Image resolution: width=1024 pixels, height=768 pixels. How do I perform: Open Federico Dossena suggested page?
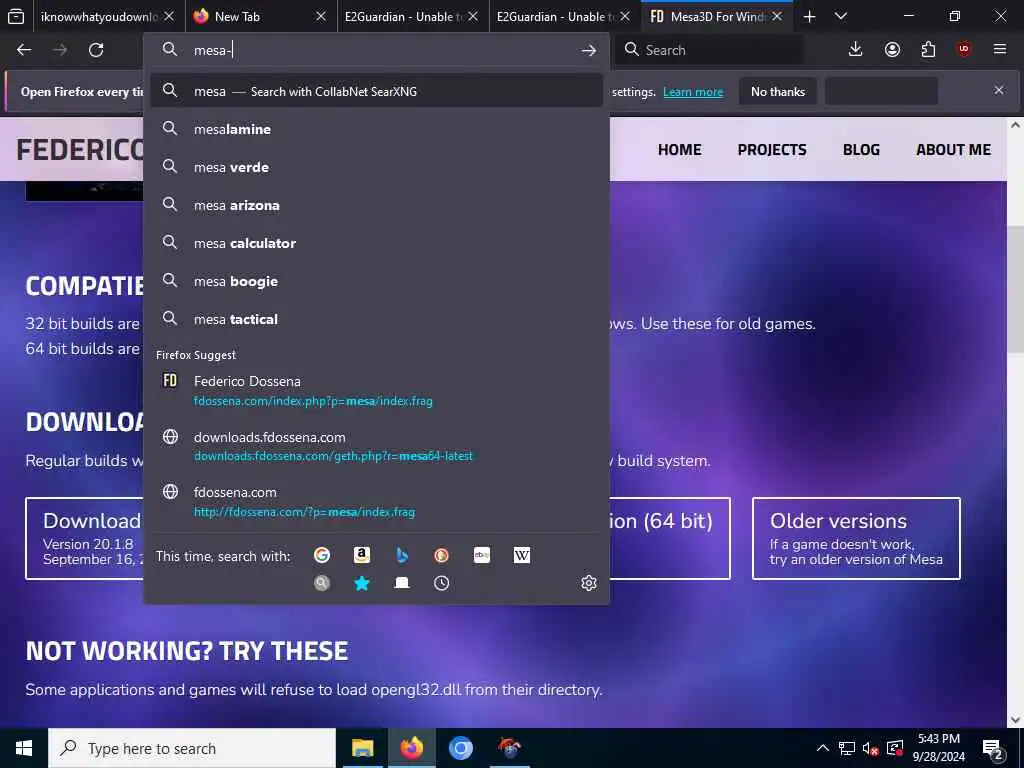point(376,391)
